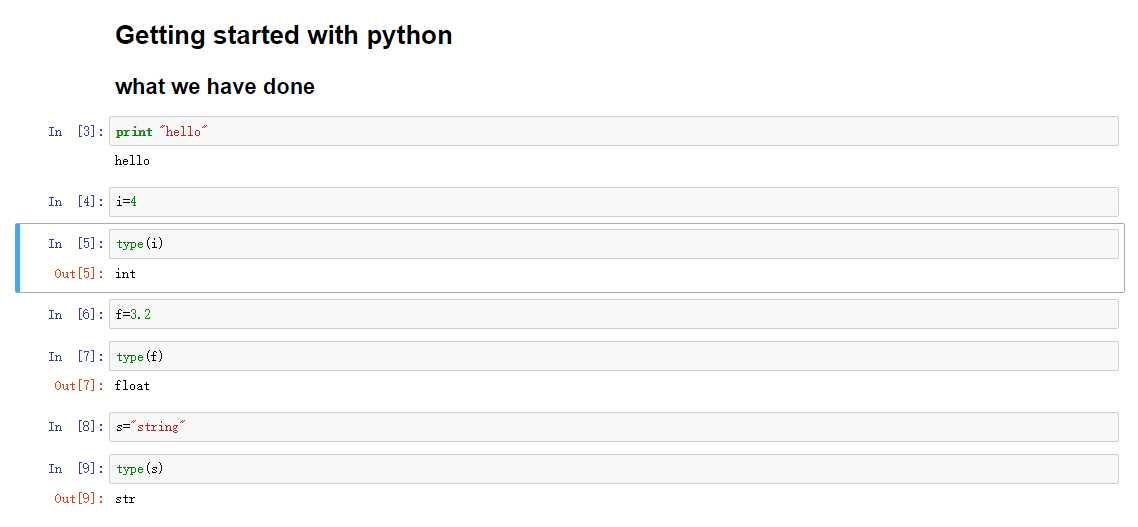Click the hello output text
This screenshot has width=1138, height=527.
[132, 161]
